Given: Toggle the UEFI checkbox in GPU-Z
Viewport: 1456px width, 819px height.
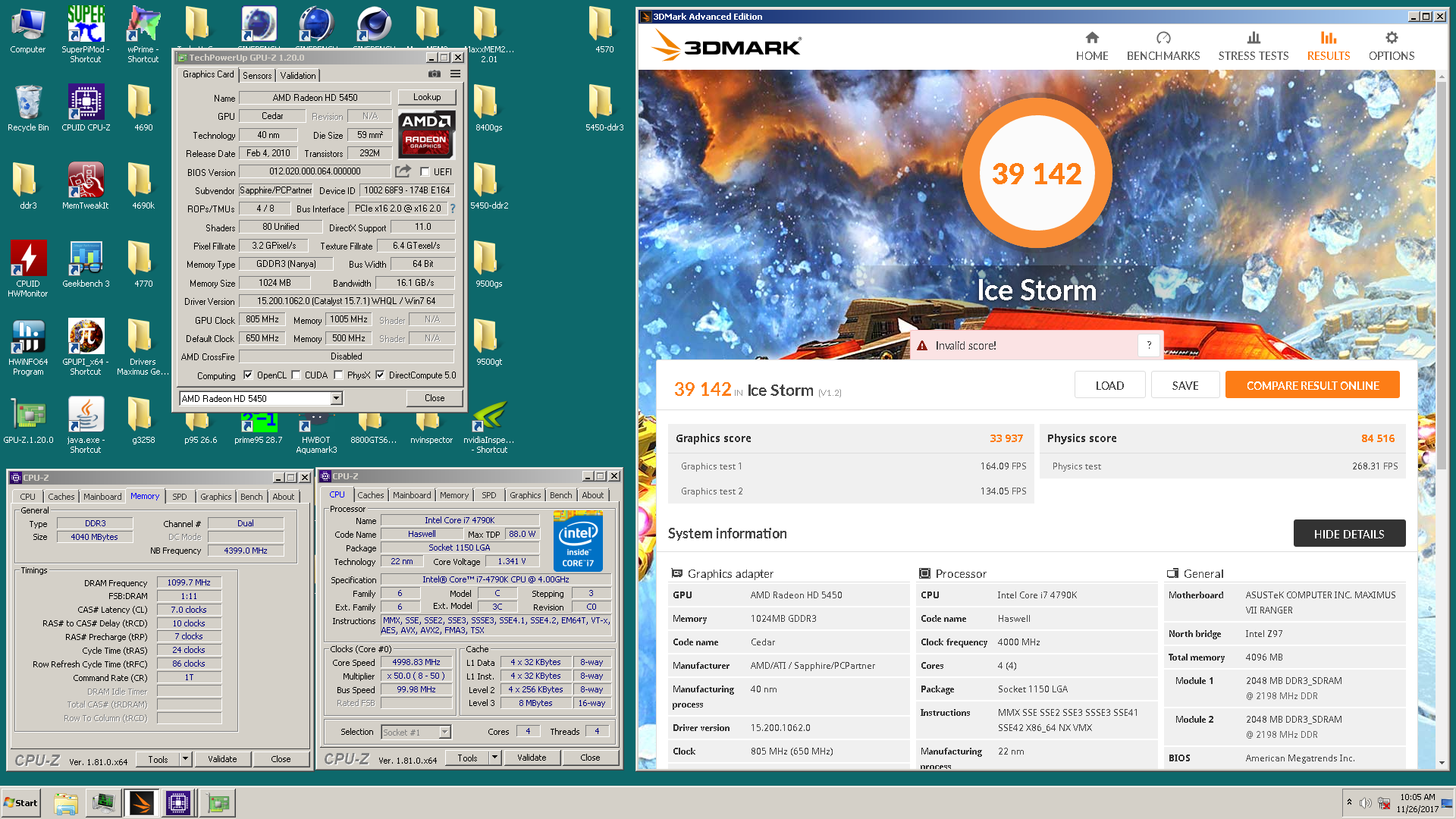Looking at the screenshot, I should click(425, 171).
